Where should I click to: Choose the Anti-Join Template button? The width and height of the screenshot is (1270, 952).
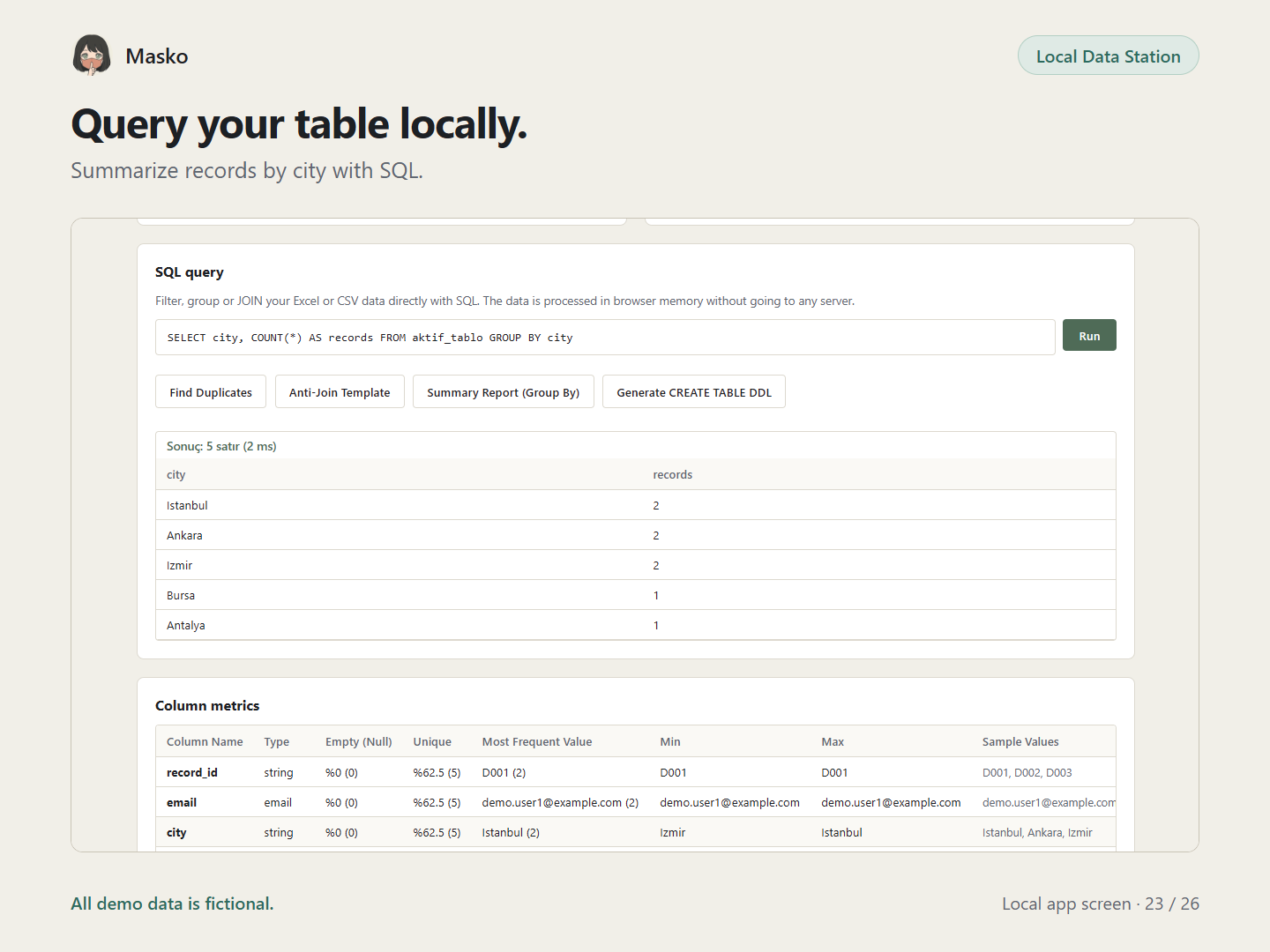pos(340,392)
